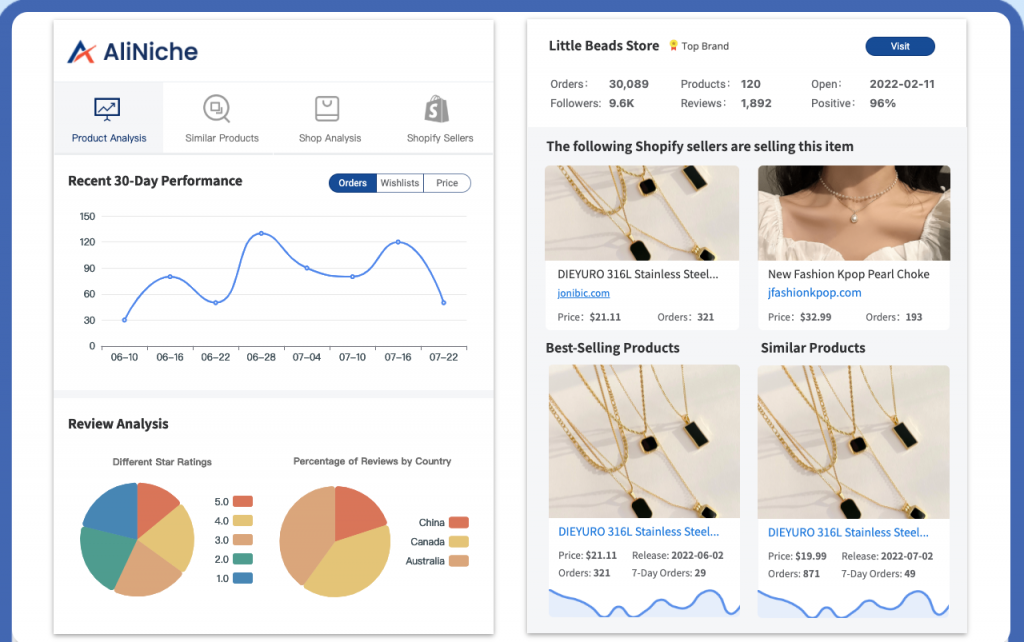Click the 'Best-Selling Products' heading
This screenshot has width=1024, height=642.
click(613, 348)
